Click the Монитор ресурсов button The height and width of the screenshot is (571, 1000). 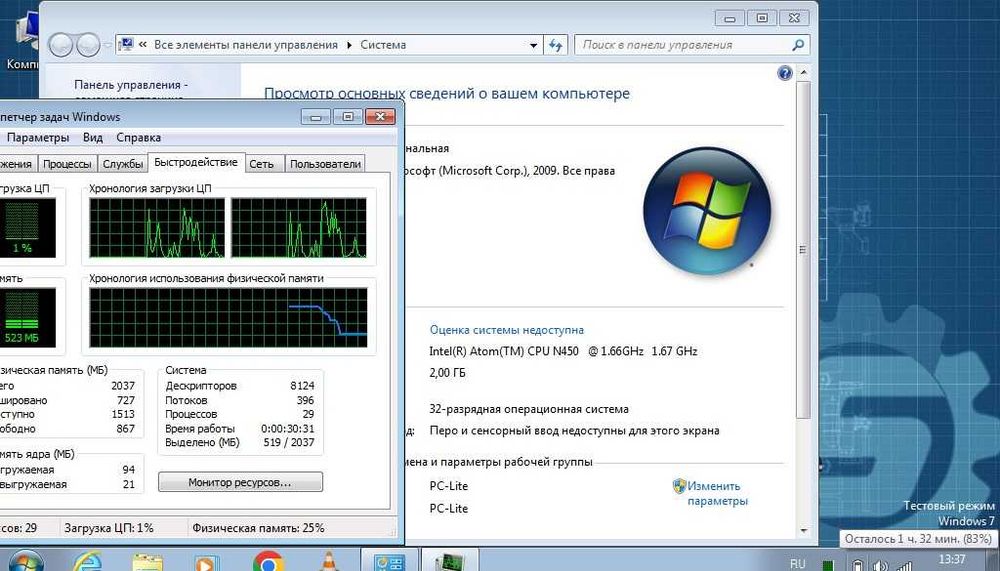(x=240, y=482)
